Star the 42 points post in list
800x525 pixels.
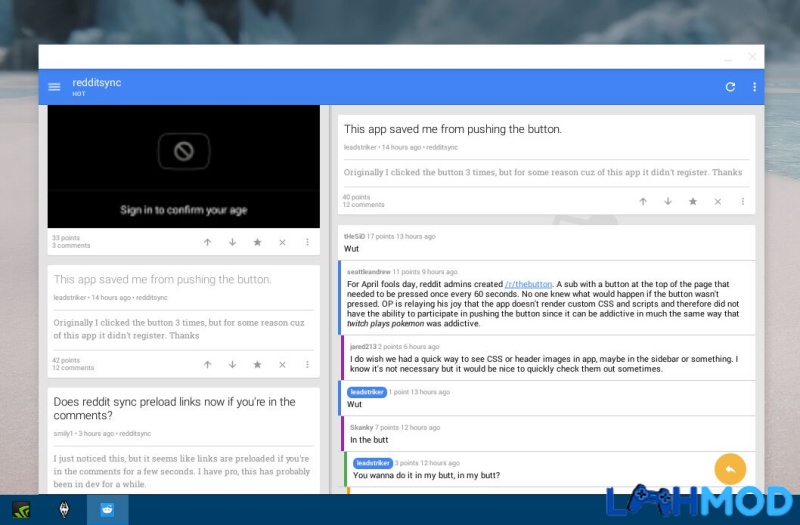click(257, 364)
